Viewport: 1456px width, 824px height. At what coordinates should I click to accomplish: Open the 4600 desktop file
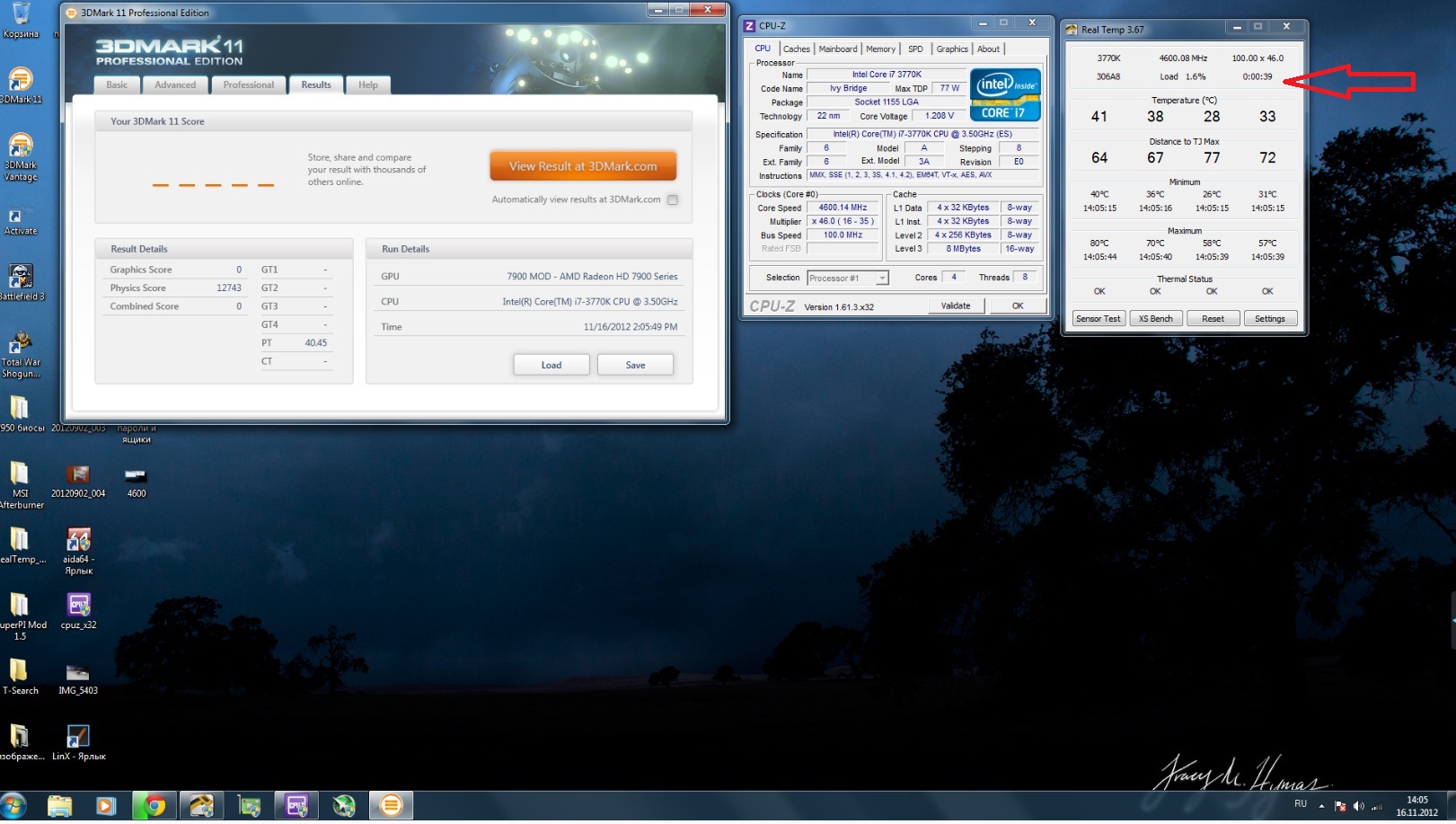pyautogui.click(x=137, y=481)
